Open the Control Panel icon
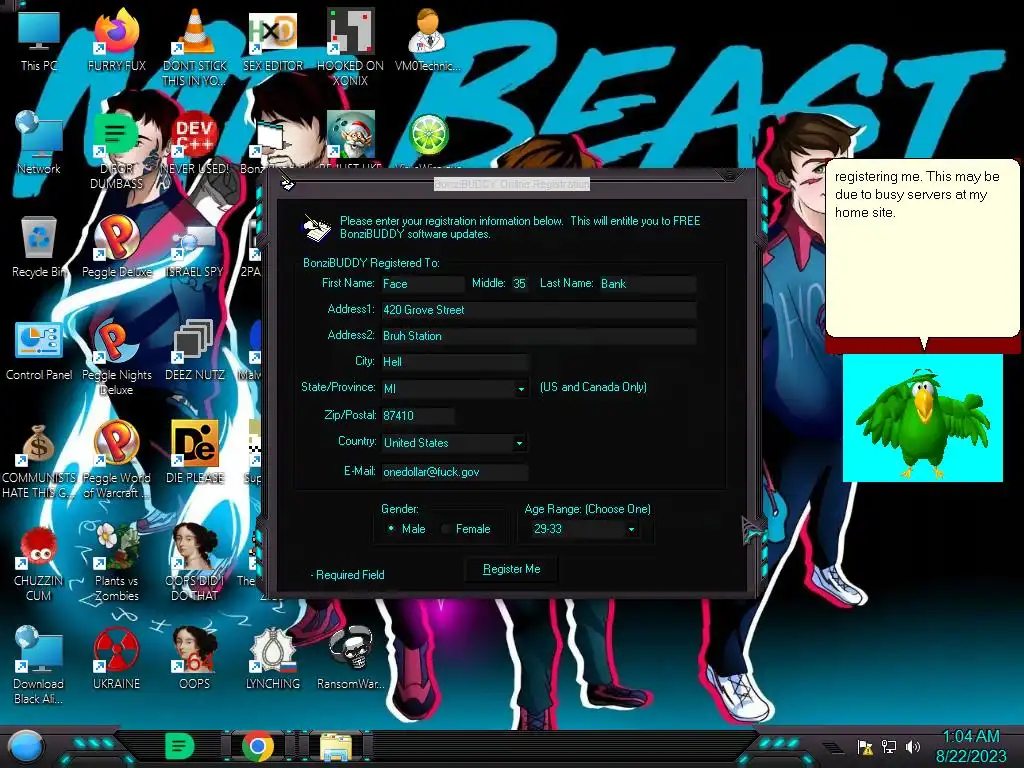Screen dimensions: 1024x768 (39, 349)
